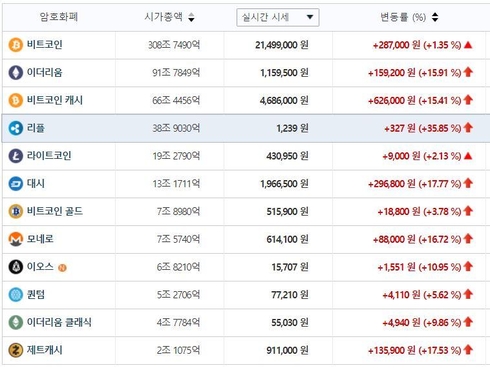Open the 비트코인 골드 coin name link
The width and height of the screenshot is (490, 368).
click(x=55, y=211)
